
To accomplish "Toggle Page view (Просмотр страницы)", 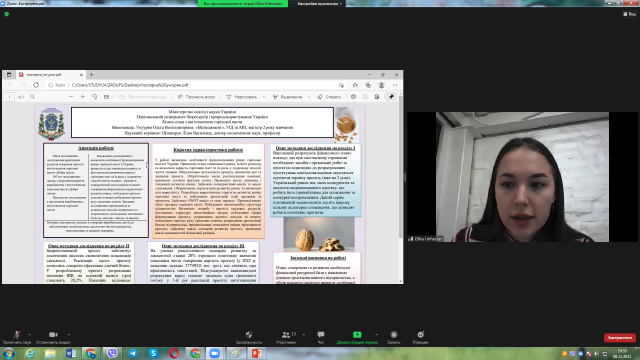I will pos(142,97).
